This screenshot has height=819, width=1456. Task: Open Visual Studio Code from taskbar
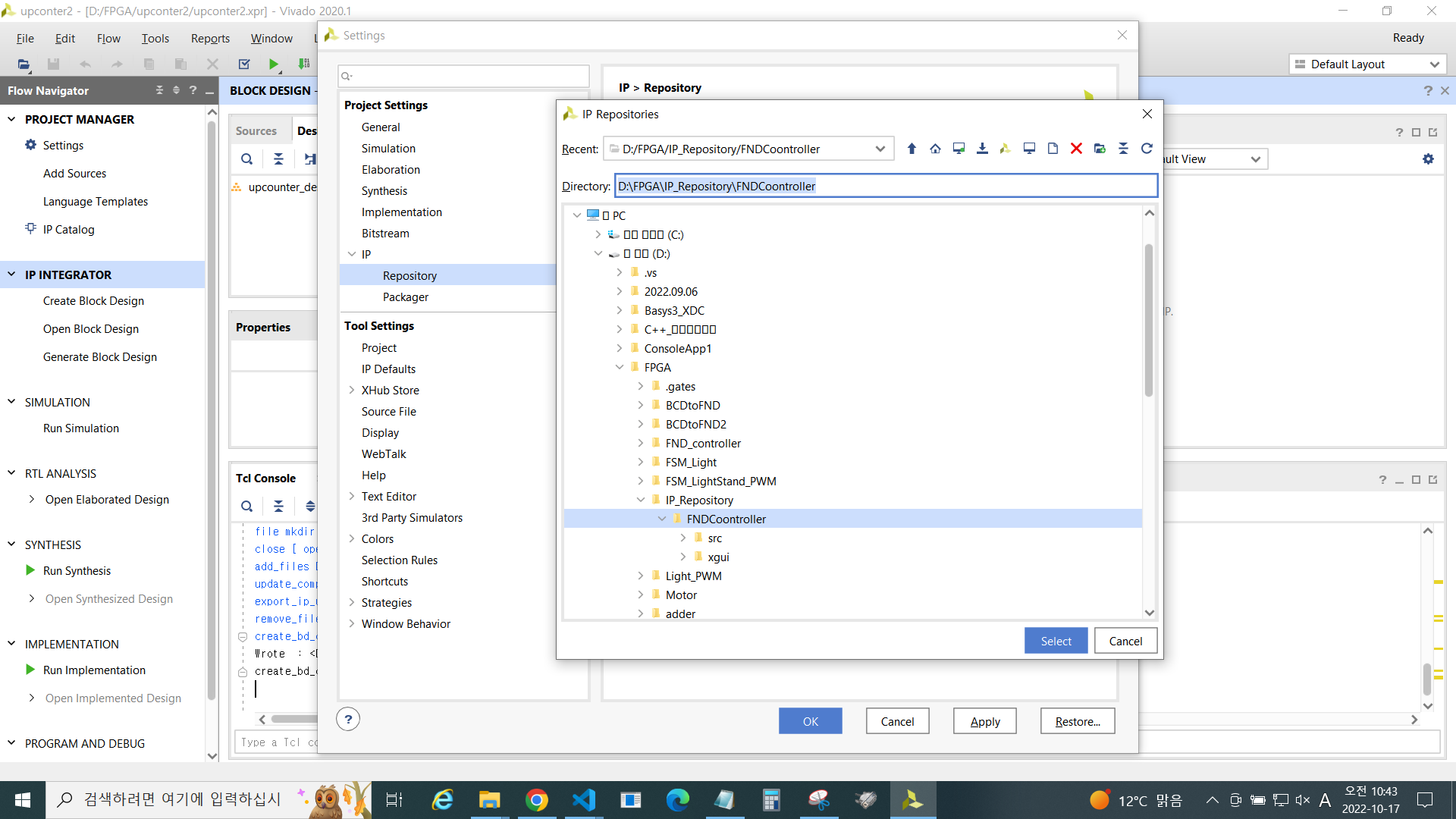click(584, 800)
